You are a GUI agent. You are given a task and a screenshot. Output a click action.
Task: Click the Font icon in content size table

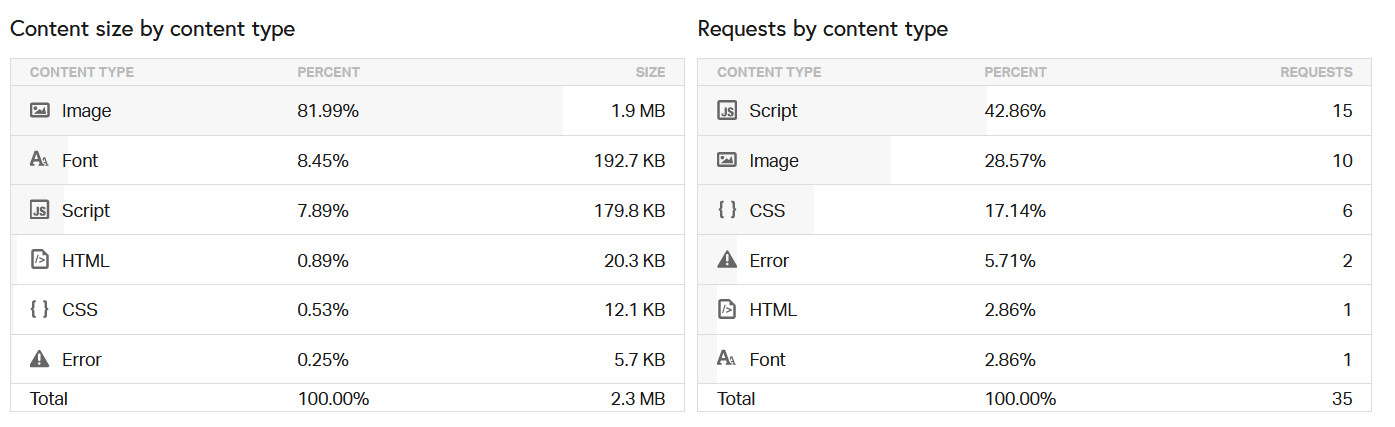(x=40, y=160)
